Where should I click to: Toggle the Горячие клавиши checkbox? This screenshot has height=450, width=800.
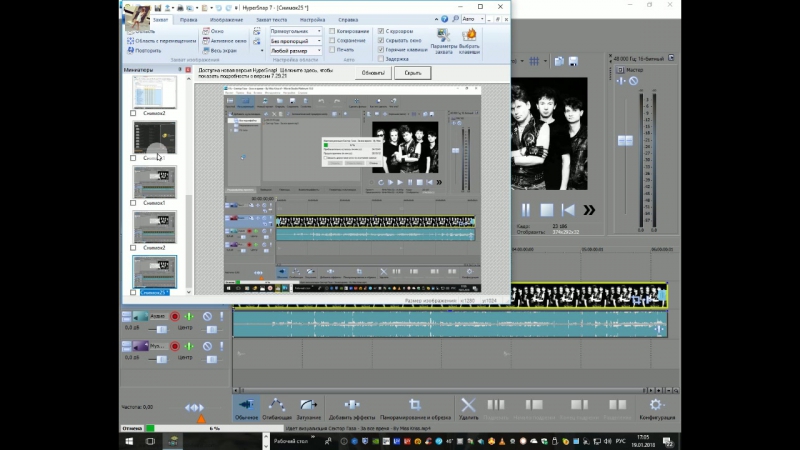(380, 49)
